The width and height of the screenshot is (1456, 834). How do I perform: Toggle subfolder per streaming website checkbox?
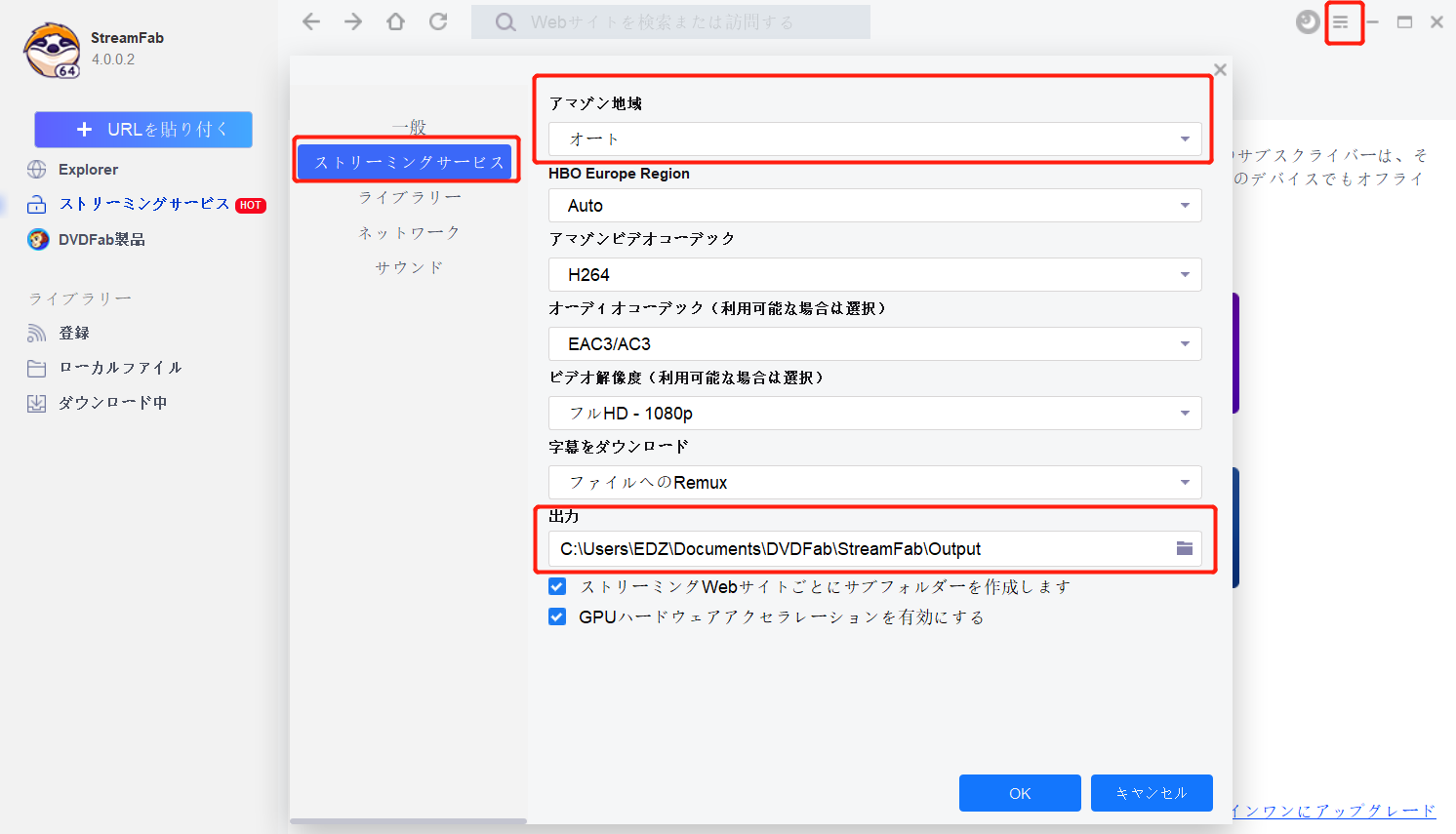557,586
